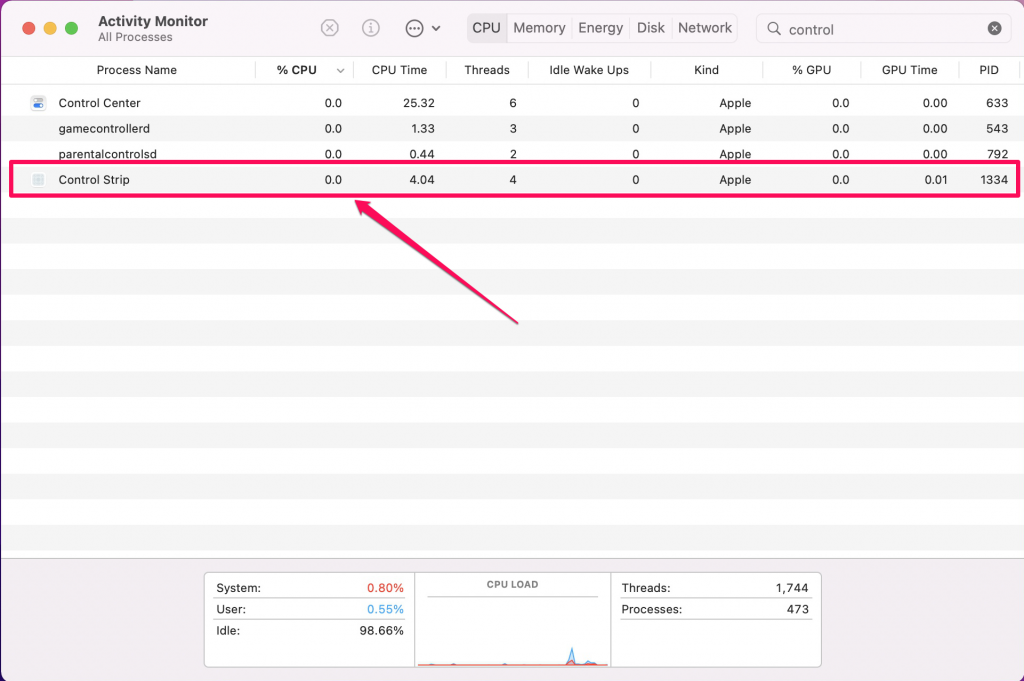Select the CPU tab
Image resolution: width=1024 pixels, height=681 pixels.
coord(487,28)
